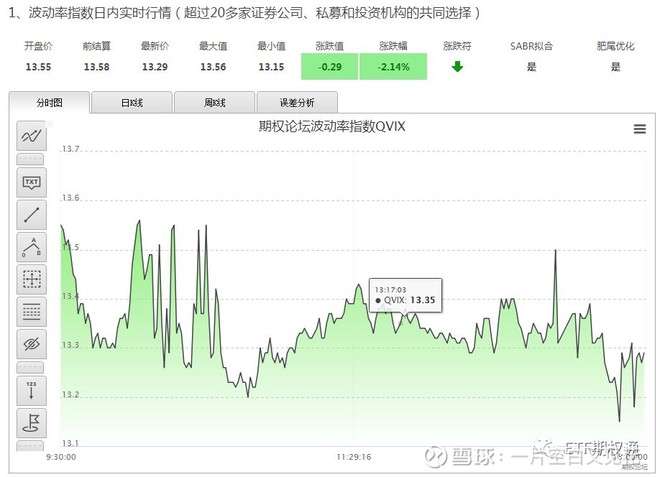Click the 9:30:00 time axis label
Image resolution: width=660 pixels, height=477 pixels.
coord(61,457)
